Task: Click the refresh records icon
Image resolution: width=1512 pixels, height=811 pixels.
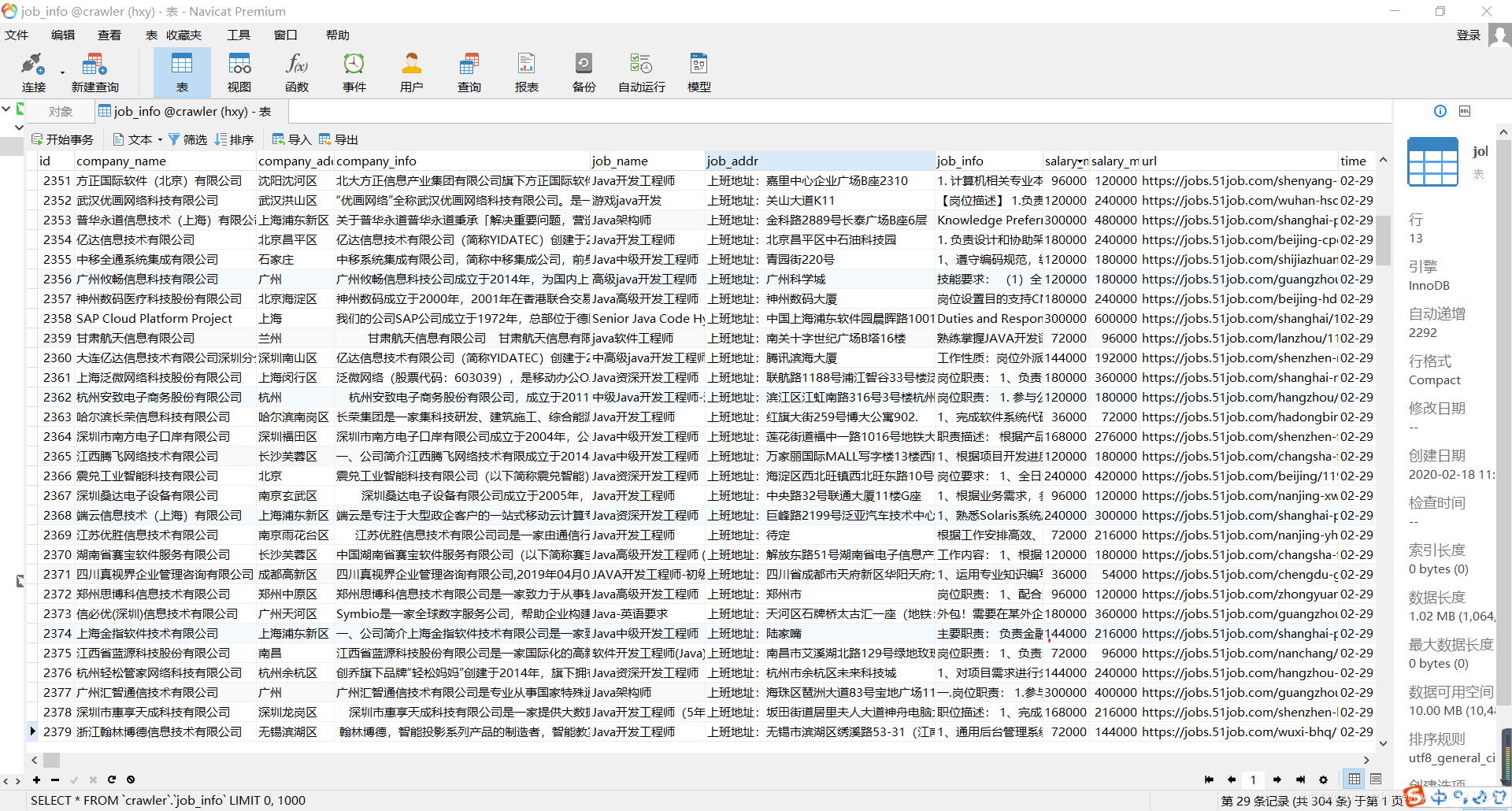Action: pos(112,780)
